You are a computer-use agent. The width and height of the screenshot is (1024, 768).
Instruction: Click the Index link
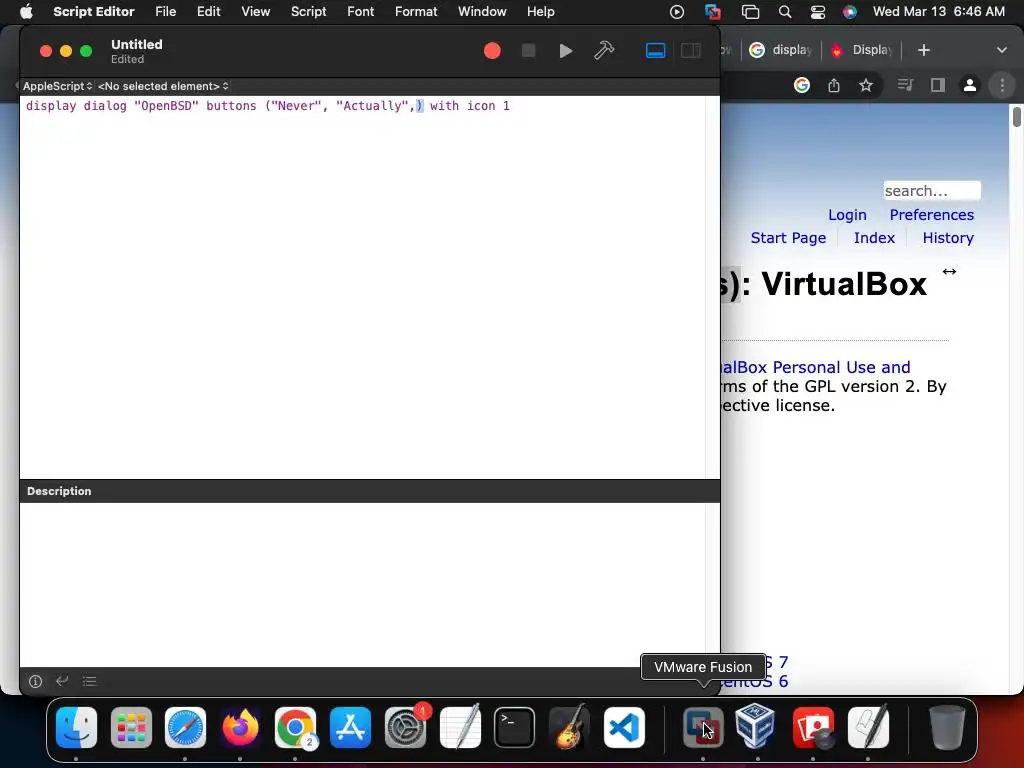874,238
